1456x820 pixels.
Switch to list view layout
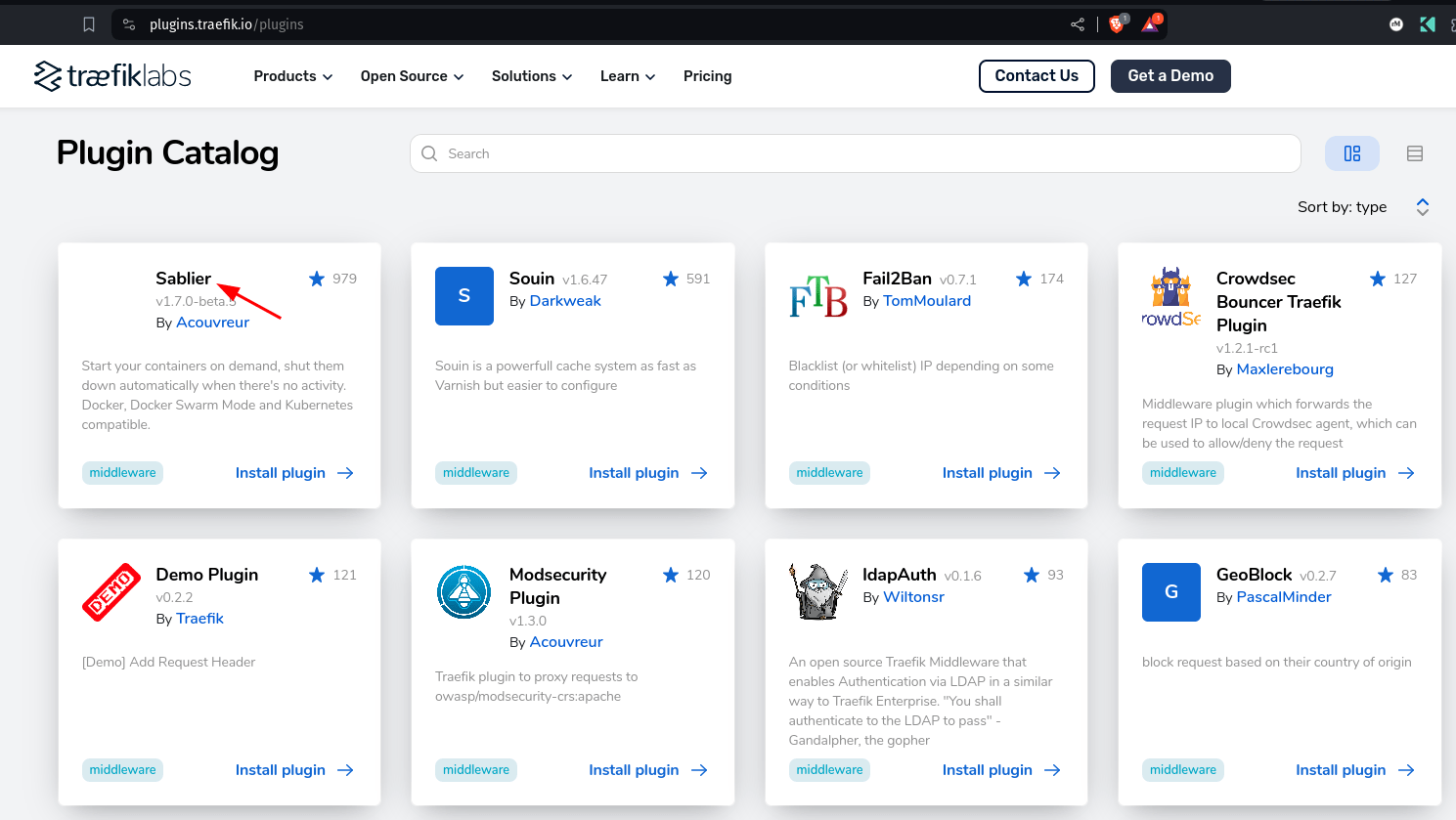pyautogui.click(x=1415, y=153)
